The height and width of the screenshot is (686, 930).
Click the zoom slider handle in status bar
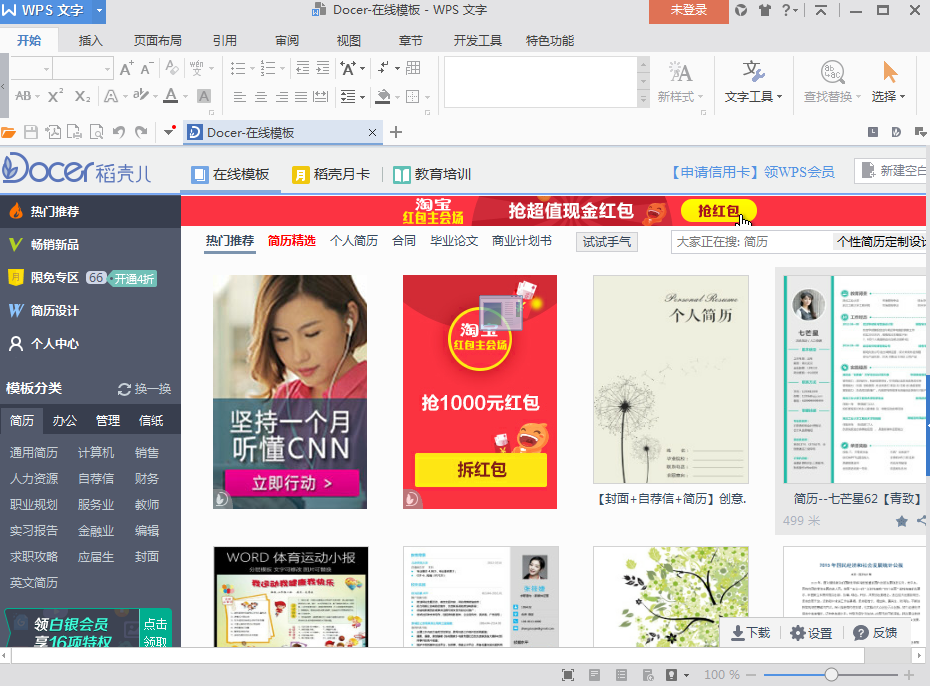(831, 675)
